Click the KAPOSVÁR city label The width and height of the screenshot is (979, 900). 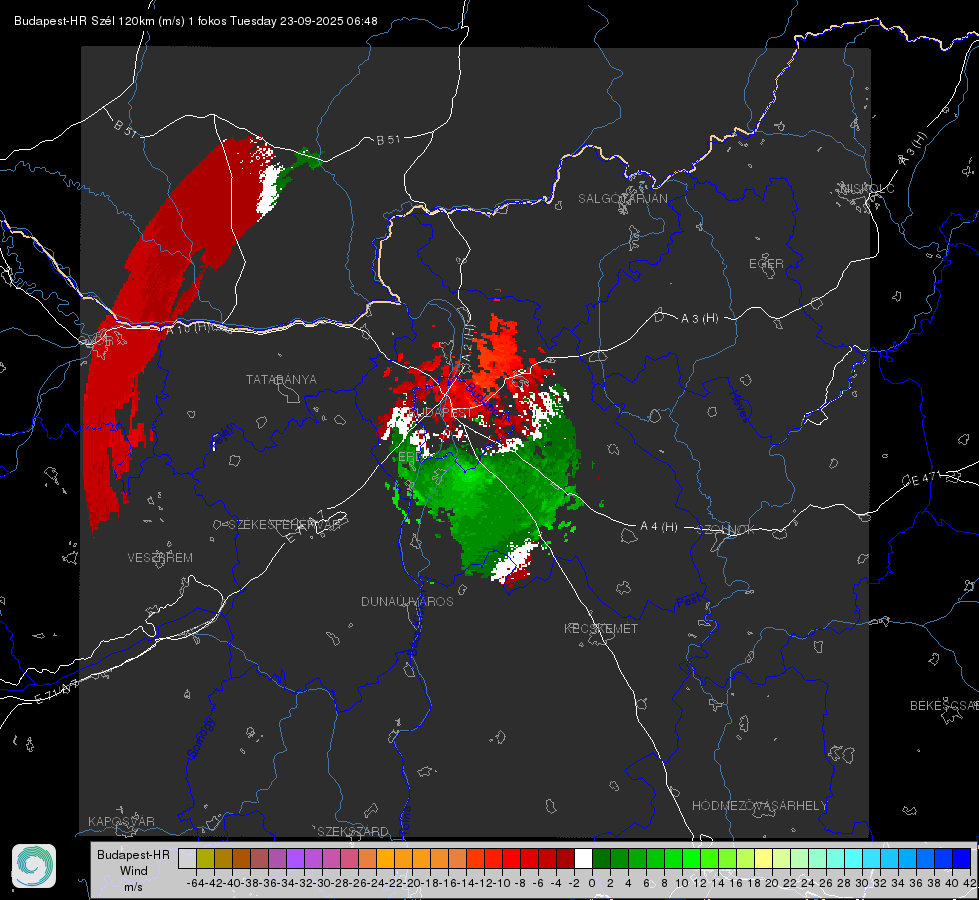pyautogui.click(x=121, y=821)
